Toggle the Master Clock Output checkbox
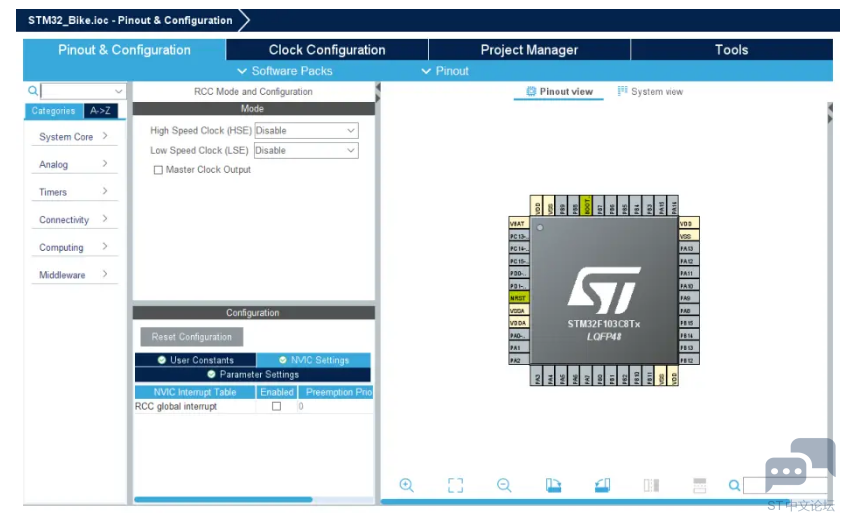The width and height of the screenshot is (844, 521). click(158, 170)
